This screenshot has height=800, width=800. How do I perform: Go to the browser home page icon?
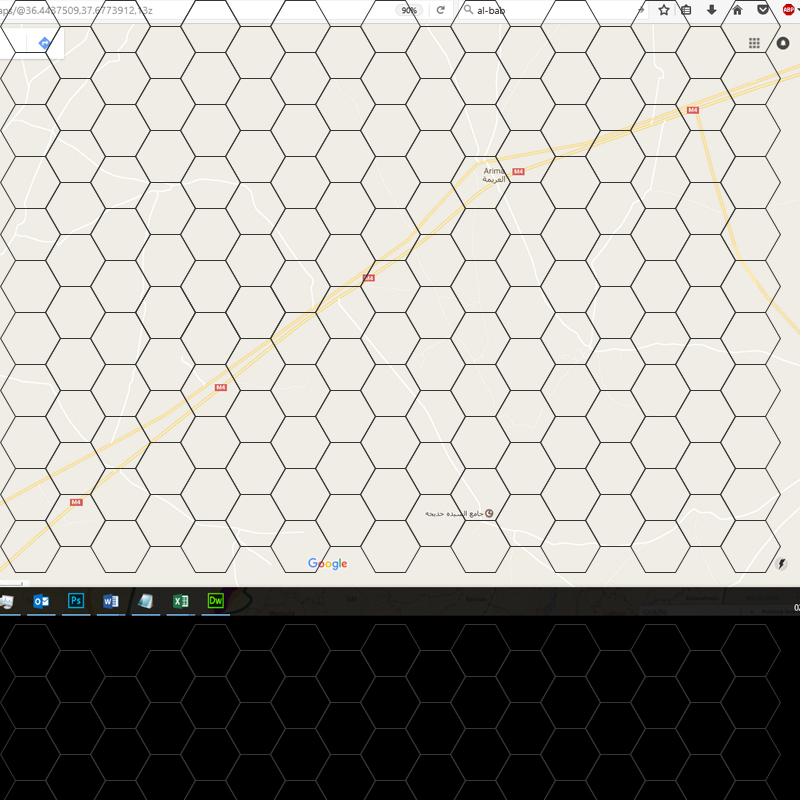coord(738,10)
